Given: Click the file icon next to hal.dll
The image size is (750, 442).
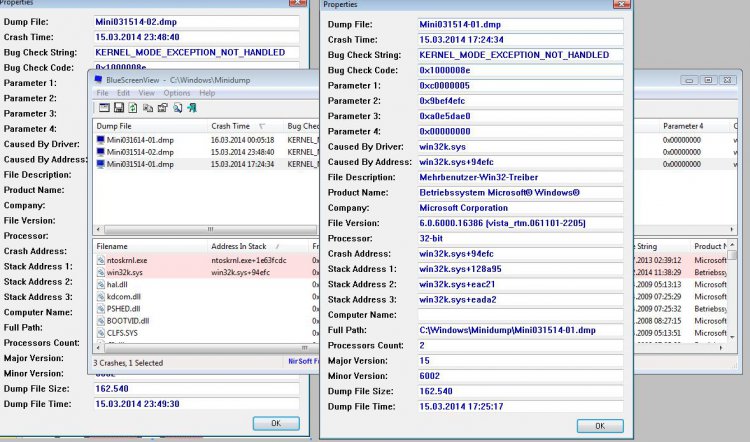Looking at the screenshot, I should pos(100,284).
